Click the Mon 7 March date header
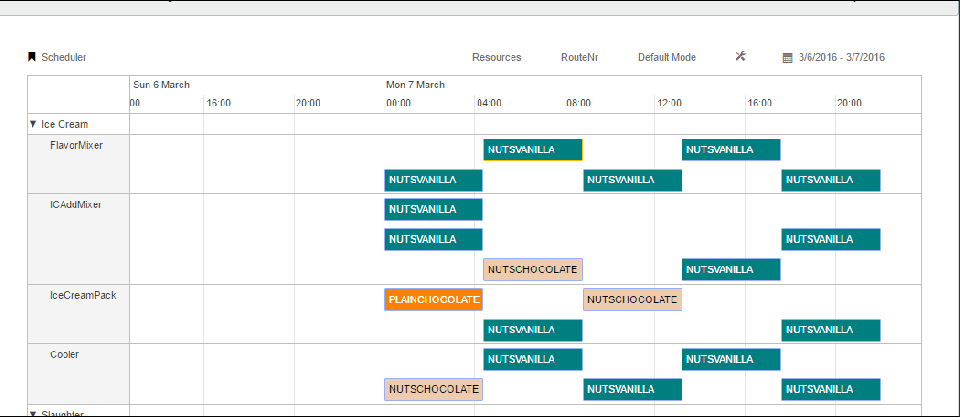960x417 pixels. (x=415, y=85)
